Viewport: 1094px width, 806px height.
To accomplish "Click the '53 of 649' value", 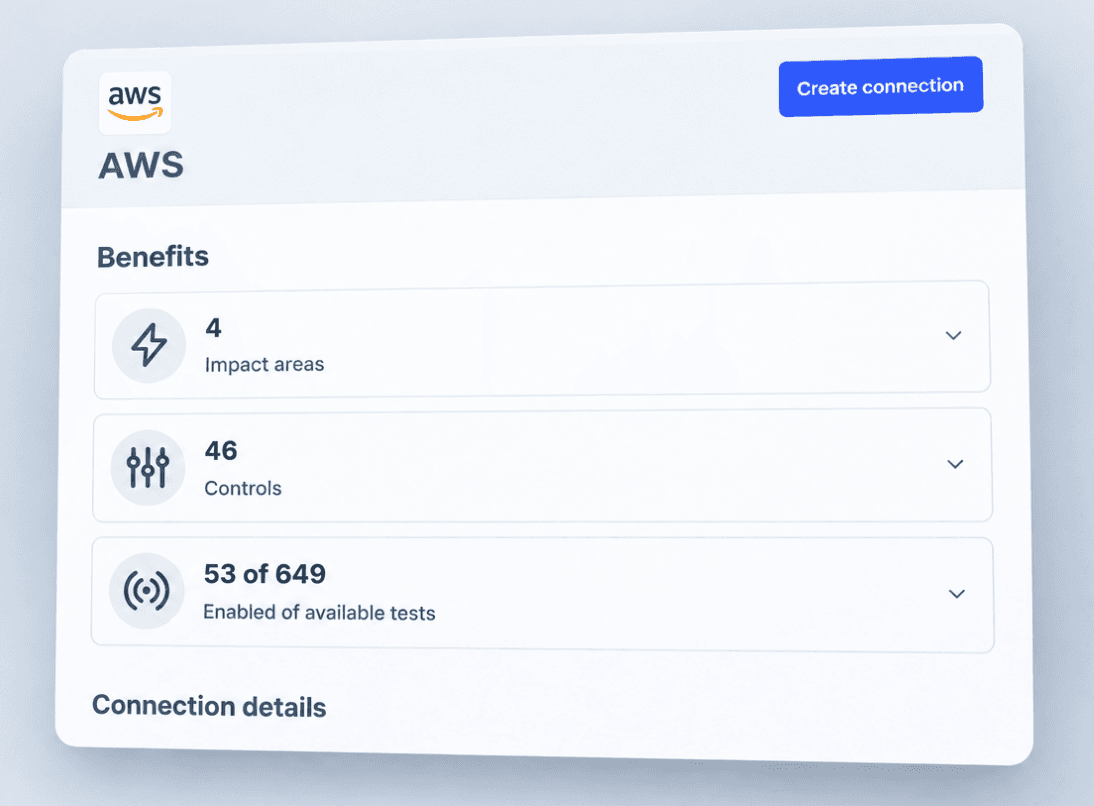I will coord(264,574).
